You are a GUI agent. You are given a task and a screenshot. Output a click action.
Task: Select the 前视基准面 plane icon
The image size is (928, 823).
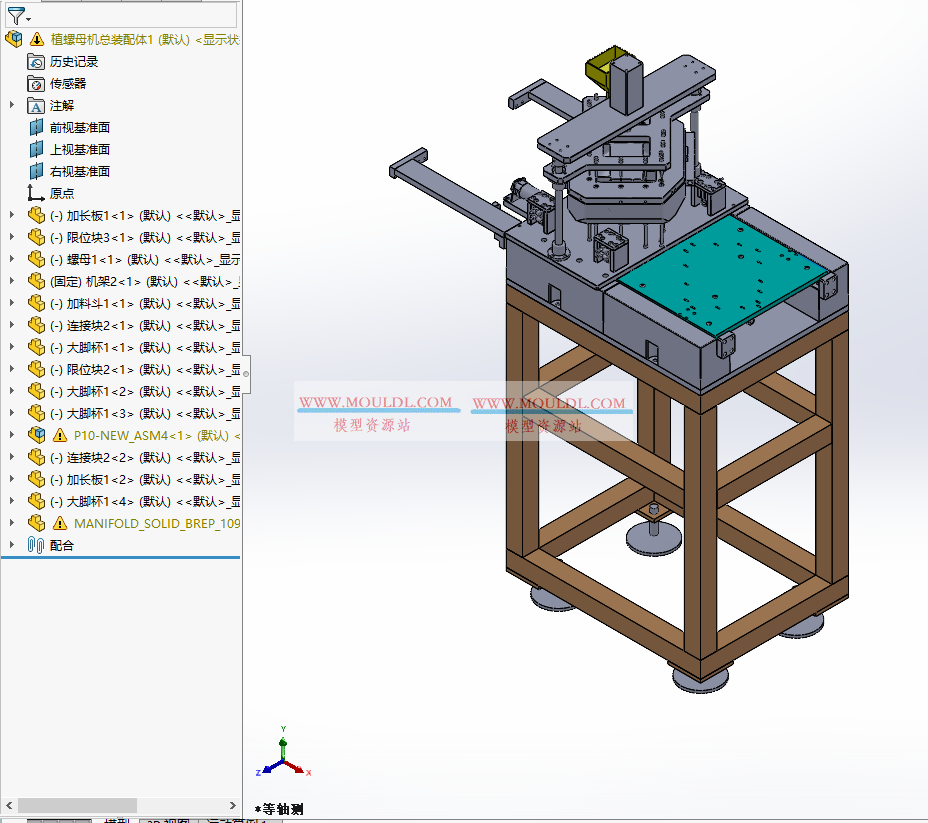(x=35, y=127)
